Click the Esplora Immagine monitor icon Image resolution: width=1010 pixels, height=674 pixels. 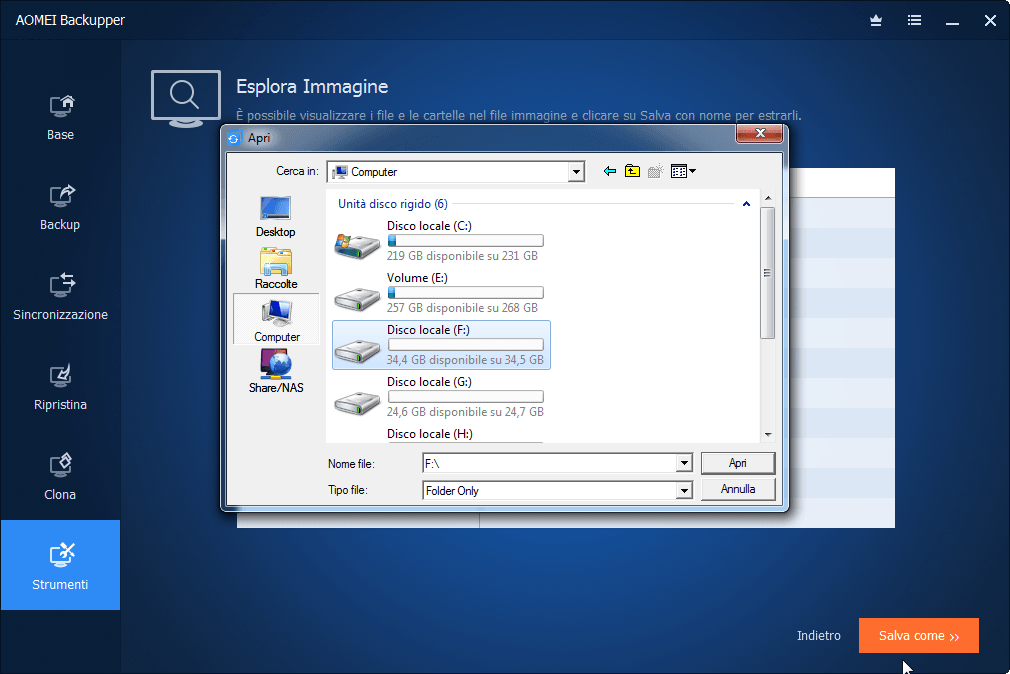pos(186,98)
